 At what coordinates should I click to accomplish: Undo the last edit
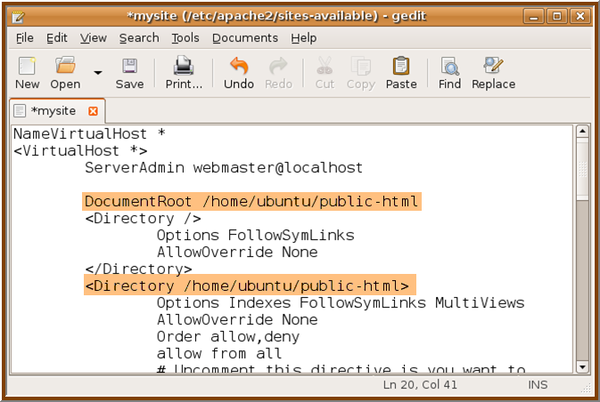coord(239,68)
